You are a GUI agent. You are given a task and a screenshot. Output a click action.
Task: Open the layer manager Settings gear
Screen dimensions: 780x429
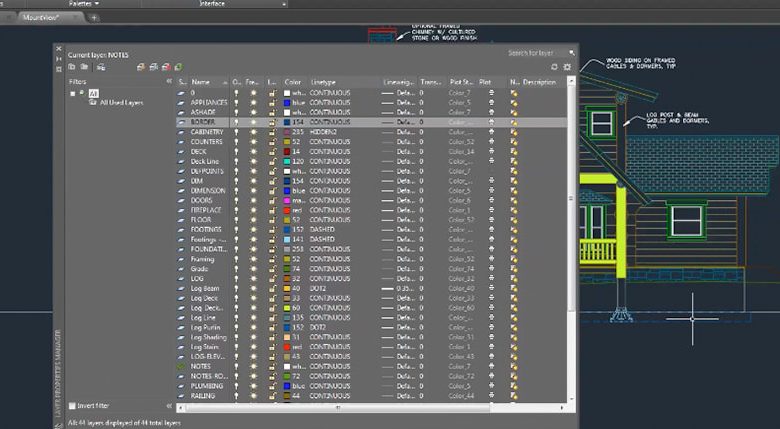tap(567, 67)
